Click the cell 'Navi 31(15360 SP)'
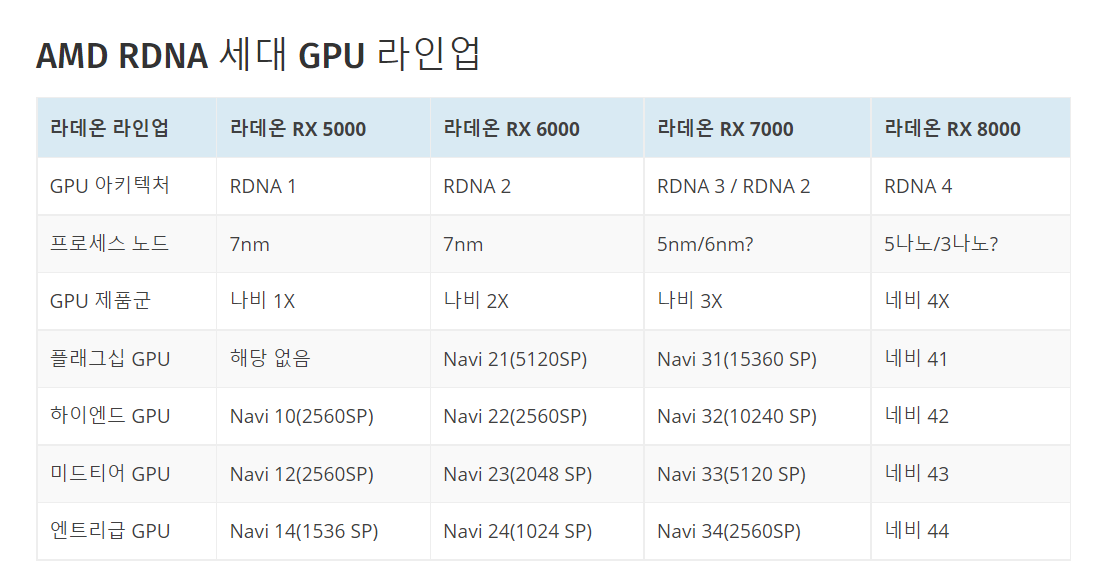The width and height of the screenshot is (1102, 568). tap(758, 359)
